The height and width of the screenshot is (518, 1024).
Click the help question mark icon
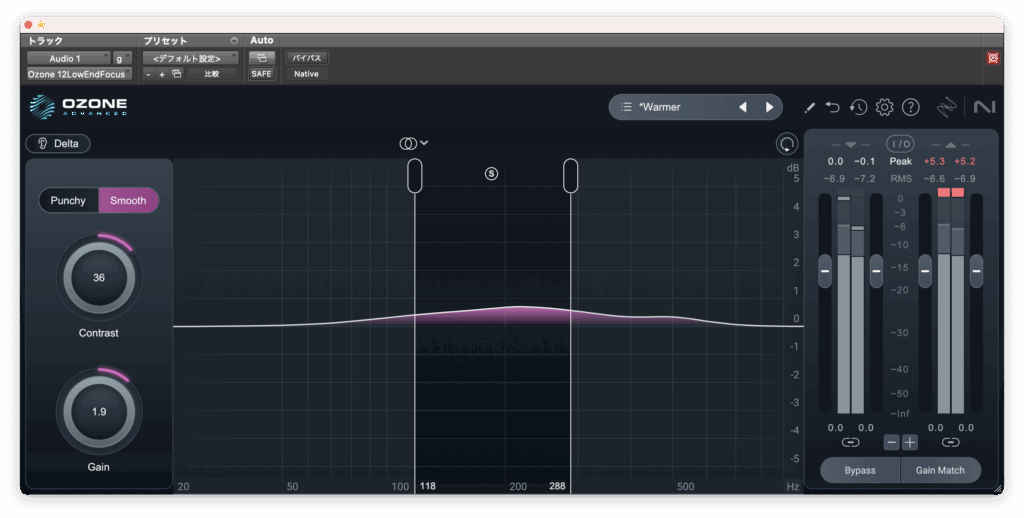point(910,107)
